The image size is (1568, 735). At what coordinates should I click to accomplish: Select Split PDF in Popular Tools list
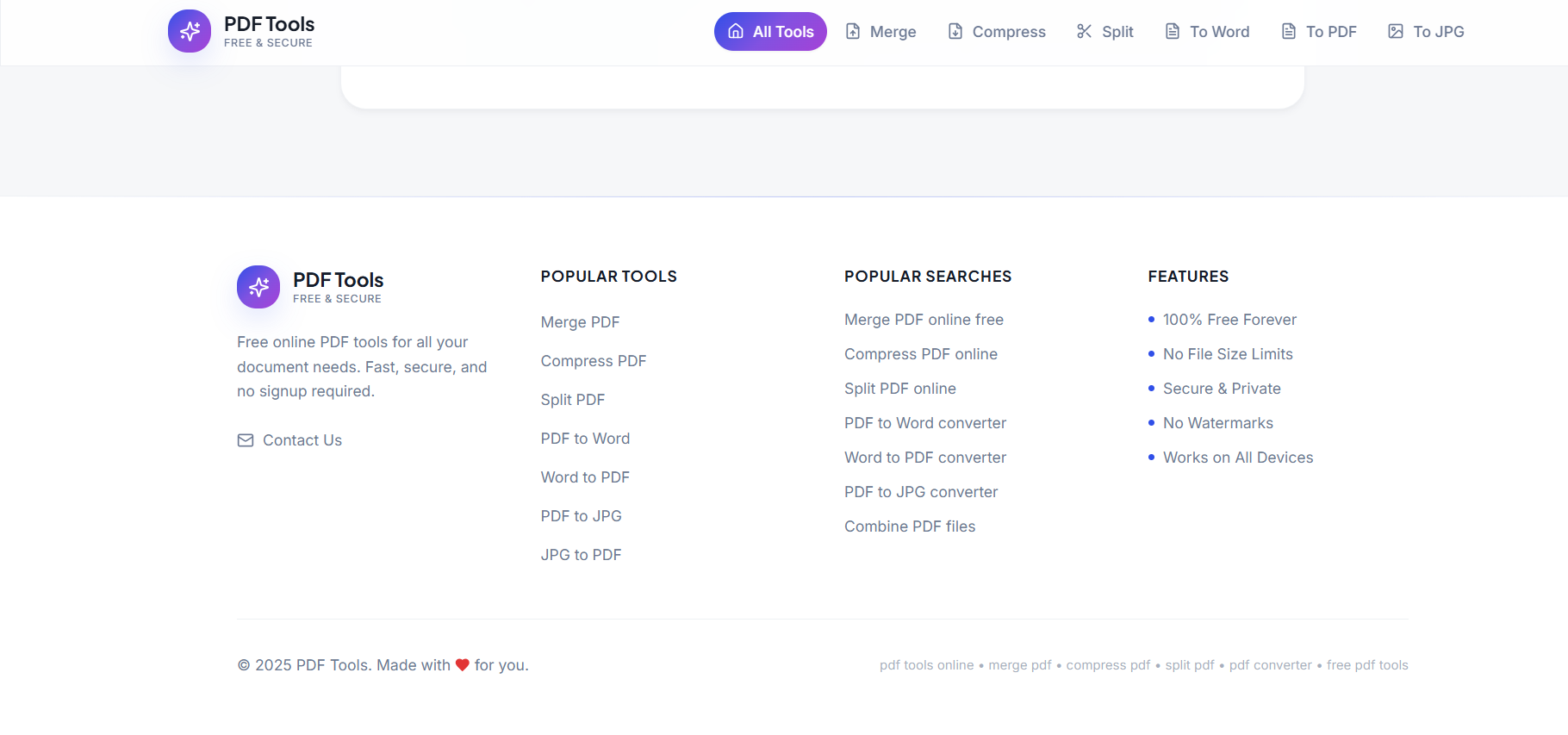572,400
